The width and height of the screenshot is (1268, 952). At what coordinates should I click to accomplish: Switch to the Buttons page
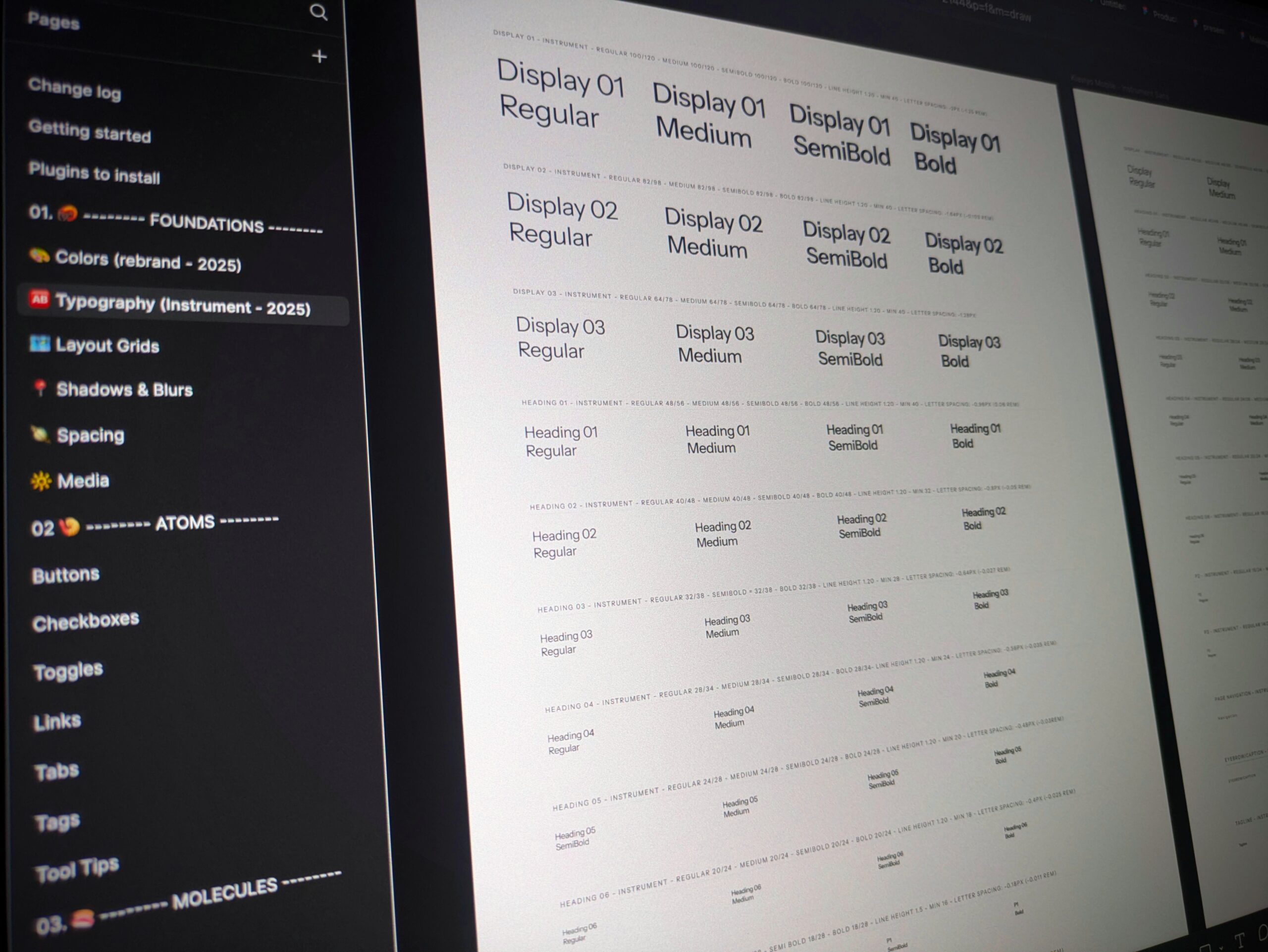click(65, 575)
